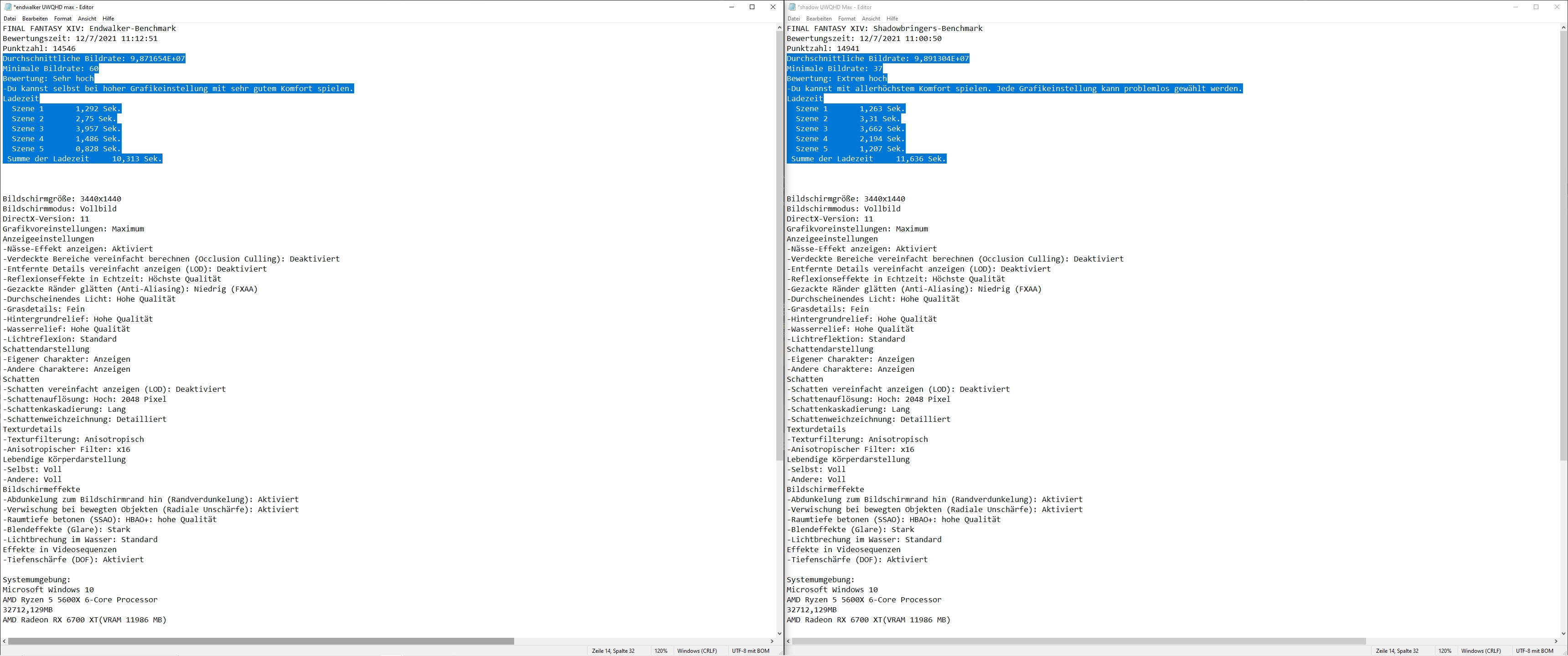This screenshot has height=656, width=1568.
Task: Click right arrow of left horizontal scrollbar
Action: click(772, 641)
